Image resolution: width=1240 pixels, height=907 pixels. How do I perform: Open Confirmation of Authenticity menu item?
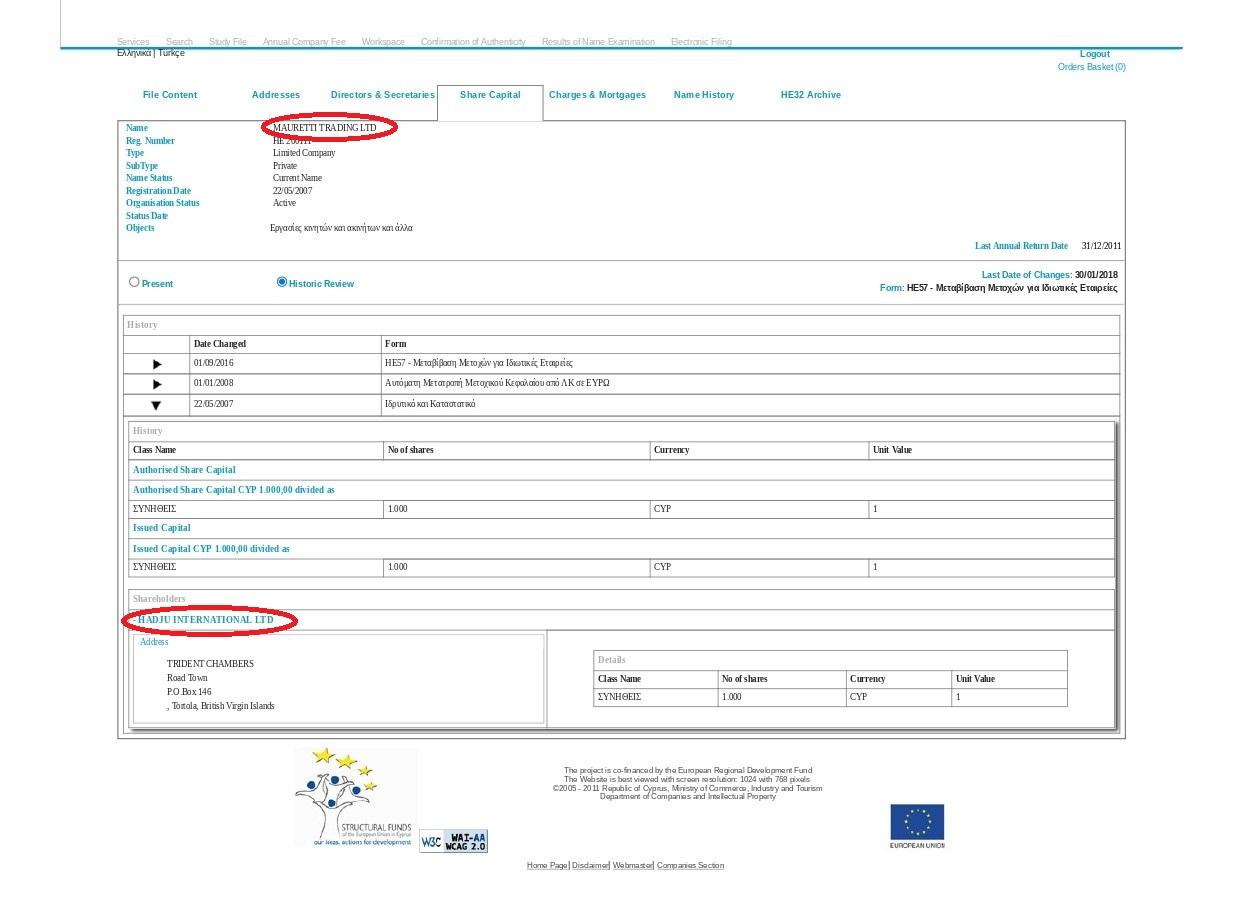click(x=473, y=42)
